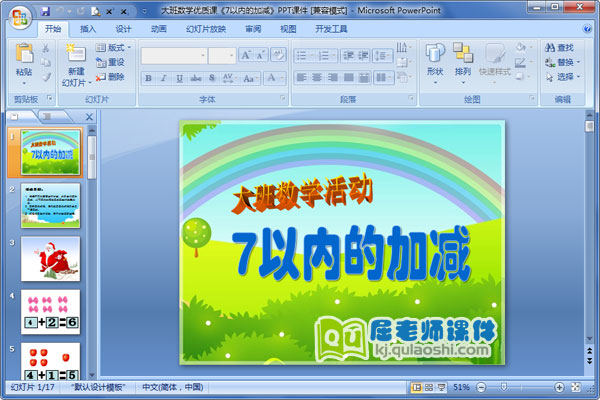600x400 pixels.
Task: Decrease font size with the shrink-font icon
Action: point(261,55)
